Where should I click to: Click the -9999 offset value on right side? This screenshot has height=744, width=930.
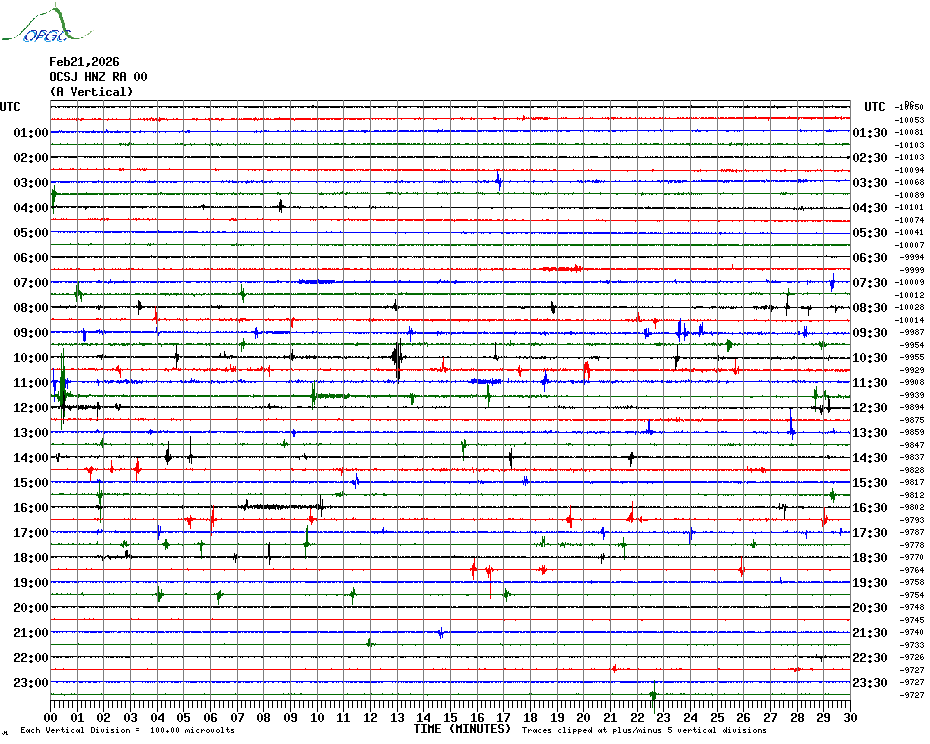(911, 270)
